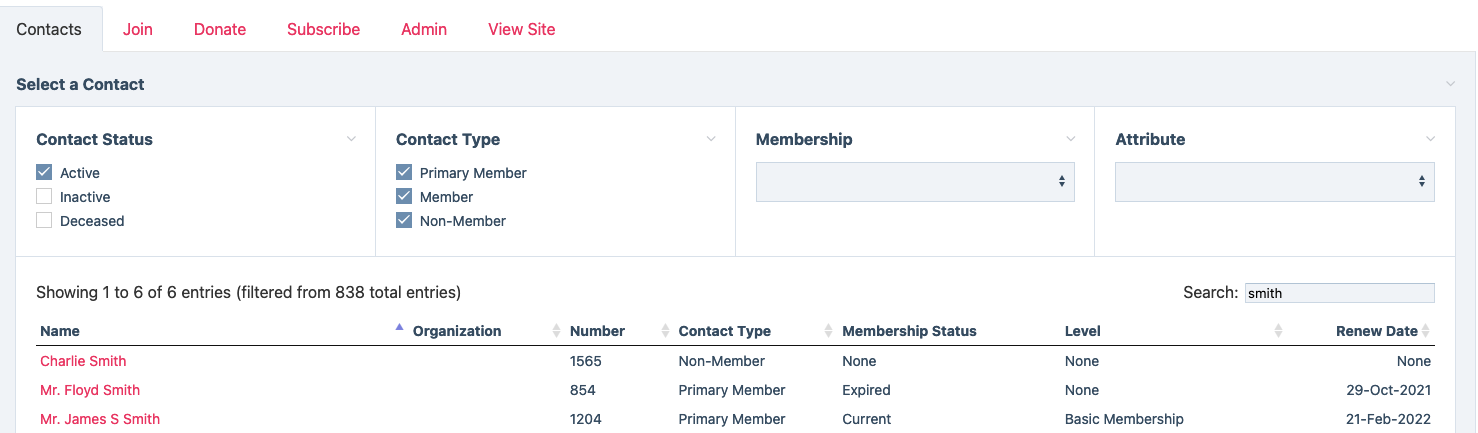The width and height of the screenshot is (1478, 433).
Task: Sort table by Name column arrow
Action: click(x=399, y=328)
